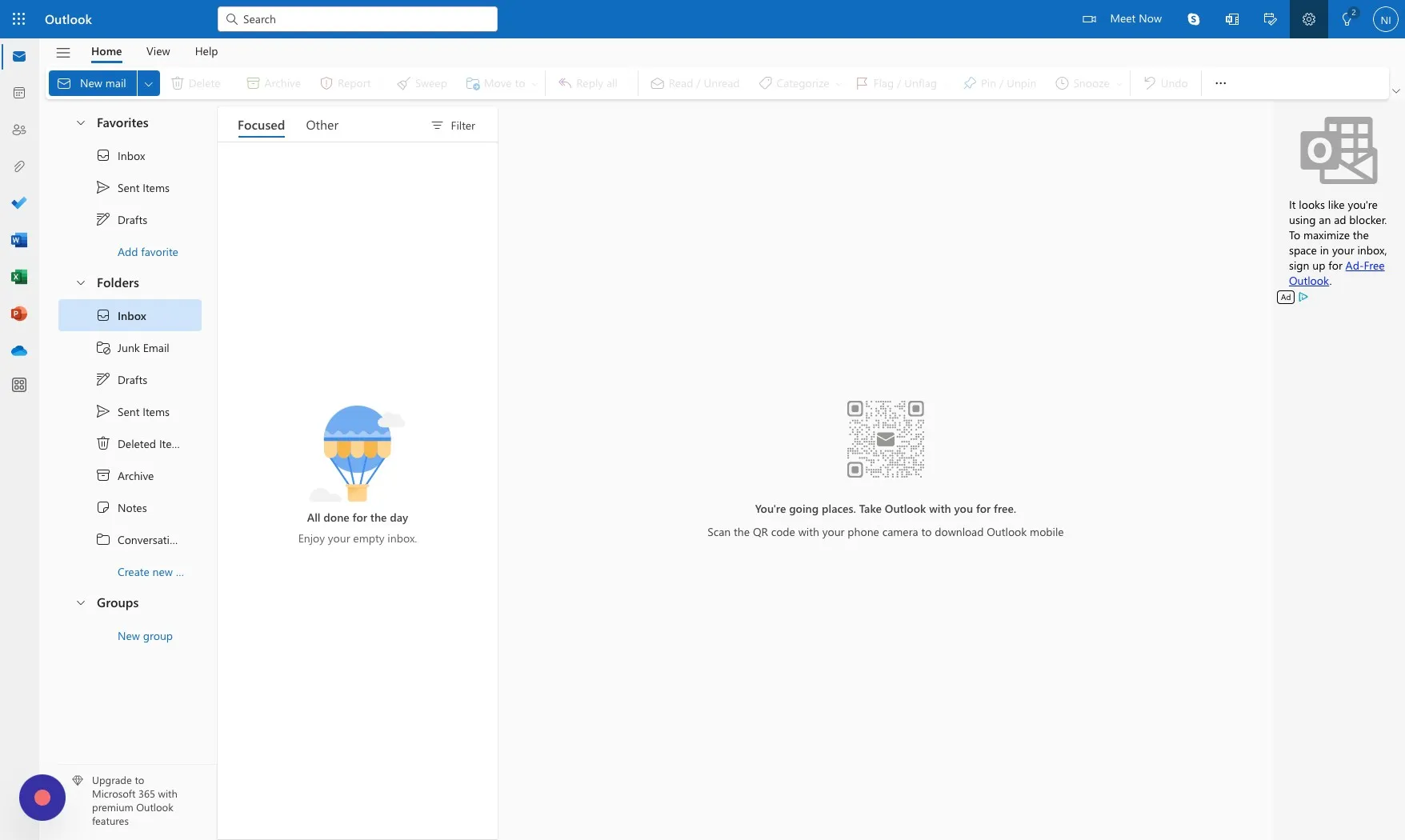The width and height of the screenshot is (1405, 840).
Task: Open the tips lightbulb with badge 2
Action: 1348,18
